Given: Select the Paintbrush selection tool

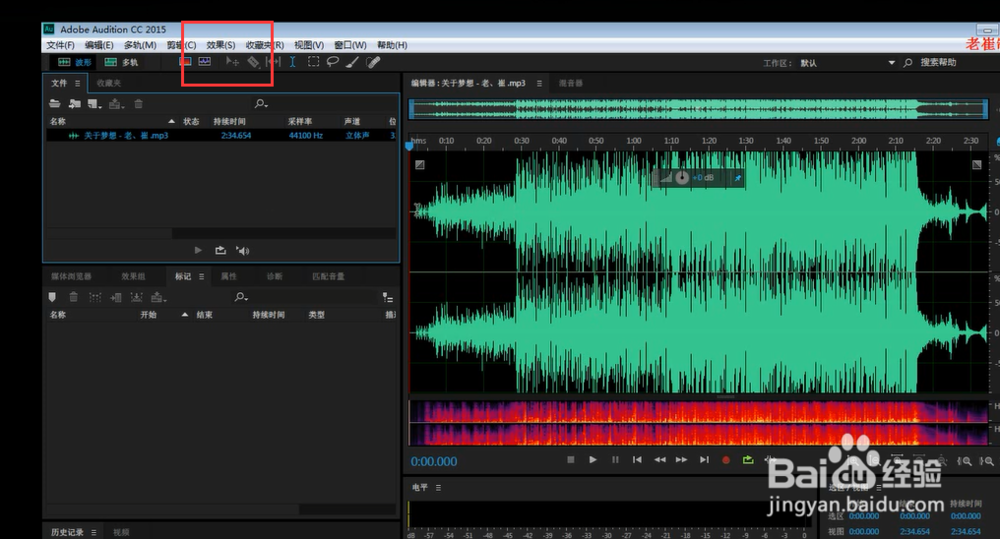Looking at the screenshot, I should click(352, 62).
